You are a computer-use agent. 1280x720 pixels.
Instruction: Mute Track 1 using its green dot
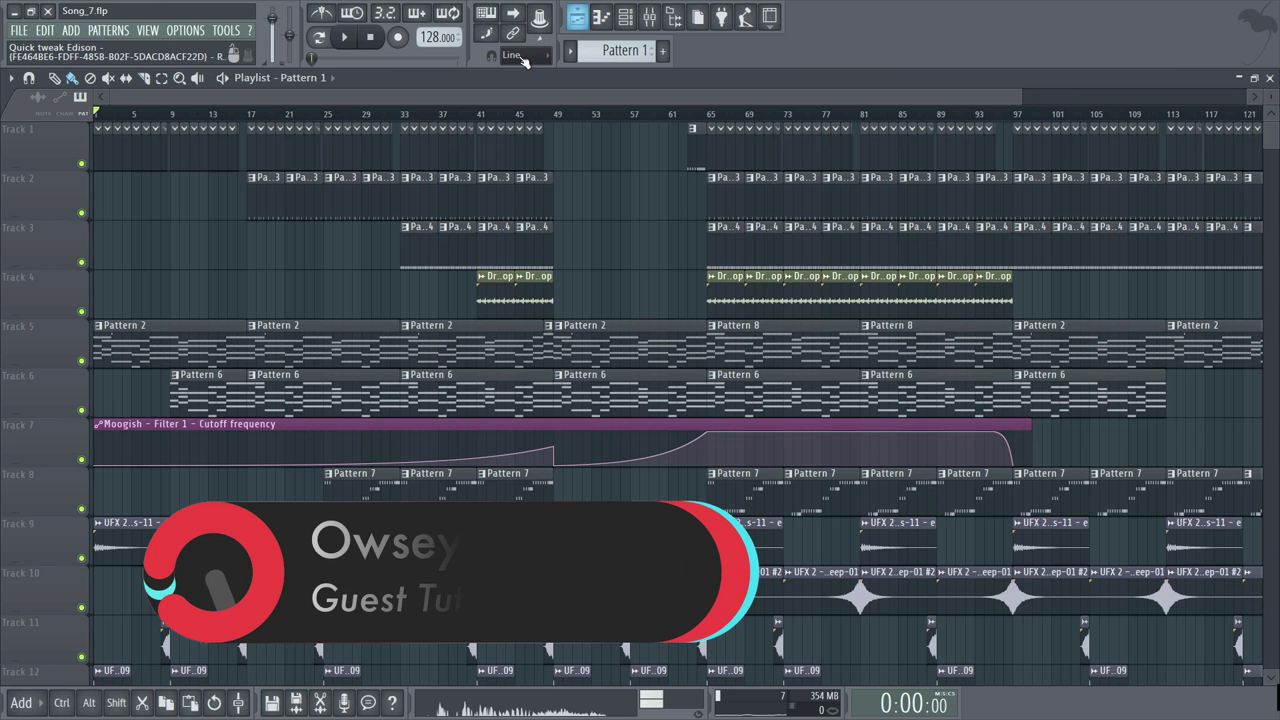[x=82, y=164]
